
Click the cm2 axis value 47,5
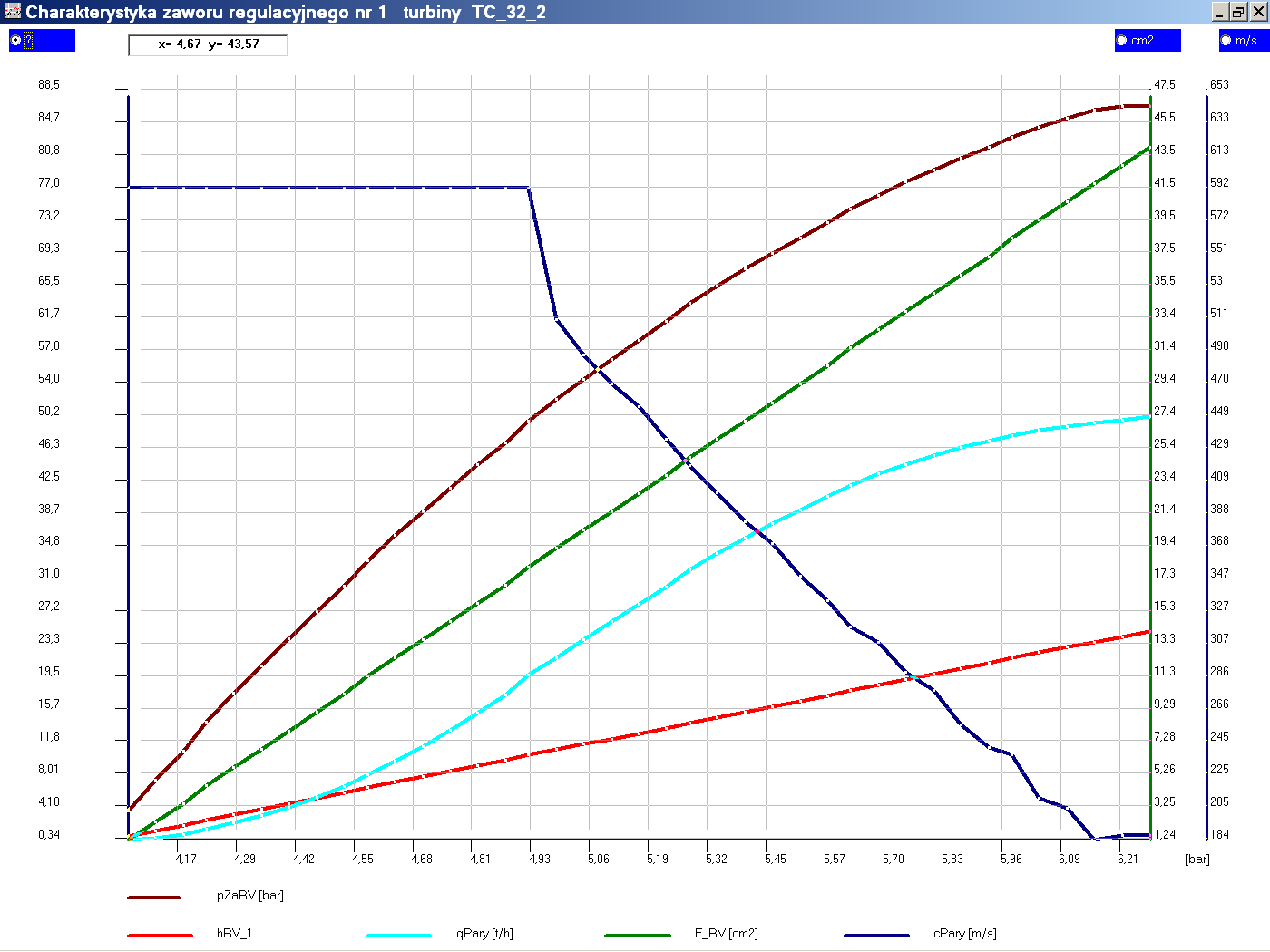(x=1165, y=85)
